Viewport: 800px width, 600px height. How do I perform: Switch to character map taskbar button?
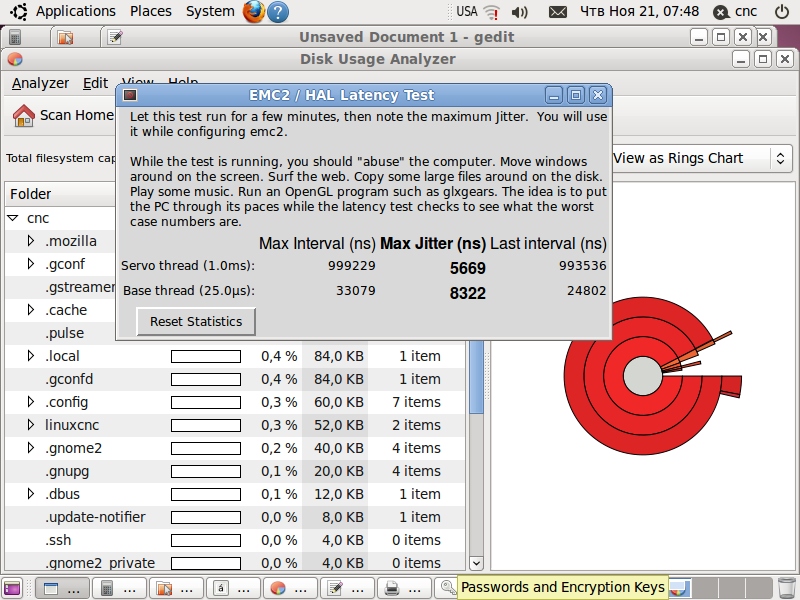coord(234,588)
